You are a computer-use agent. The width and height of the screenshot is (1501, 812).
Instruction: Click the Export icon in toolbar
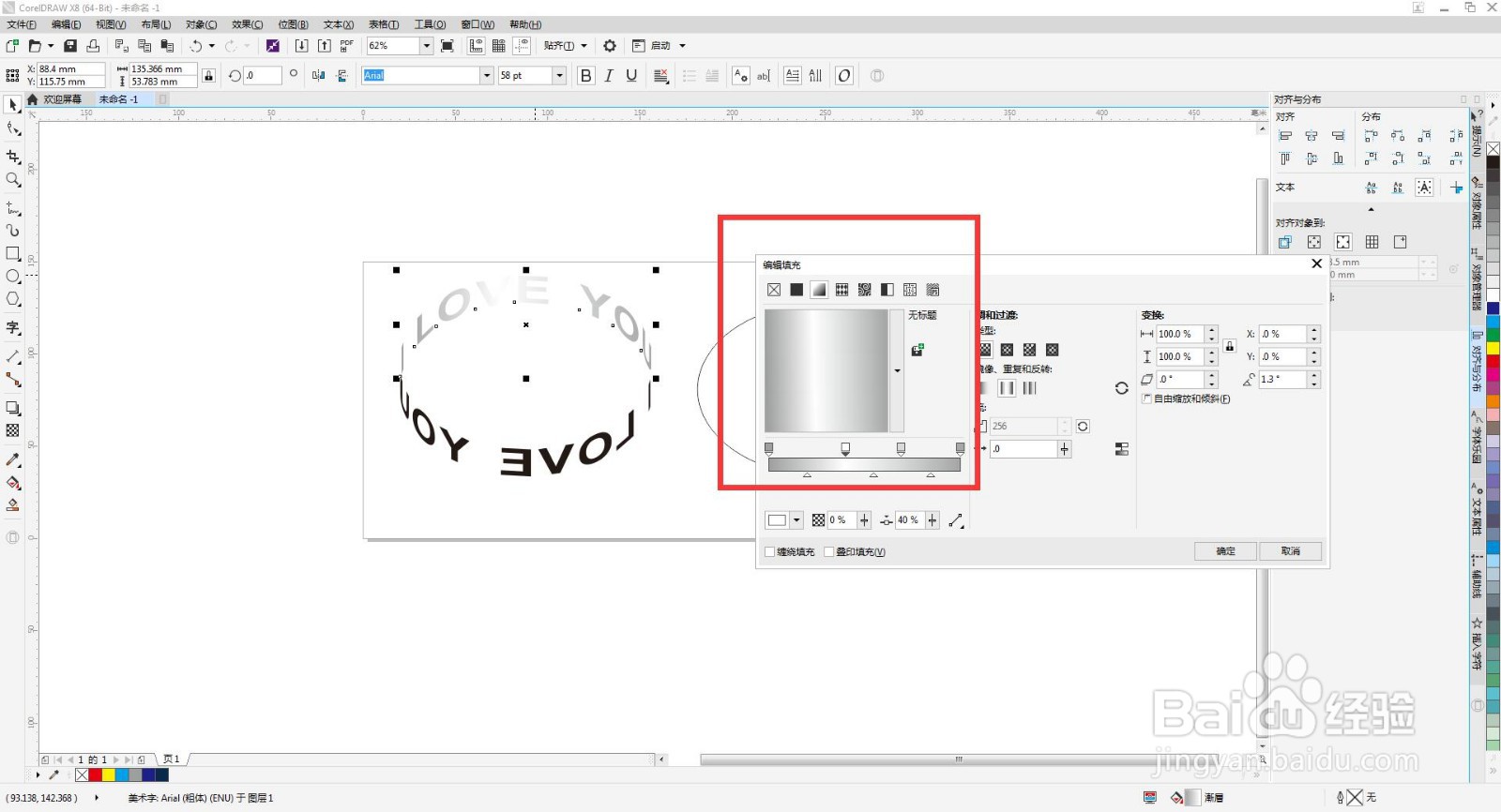click(x=324, y=46)
